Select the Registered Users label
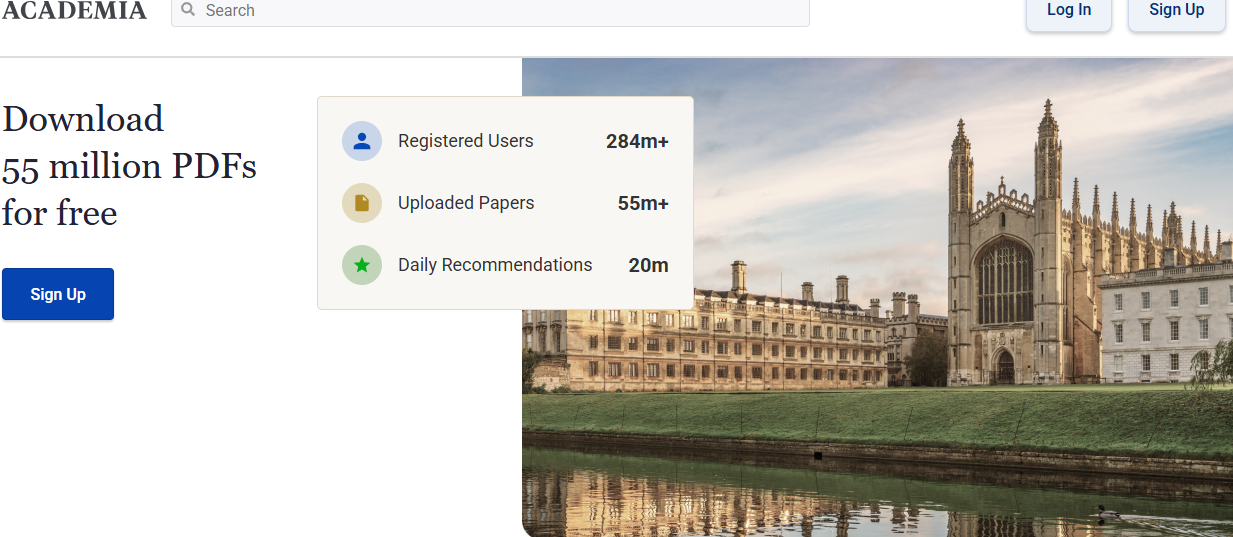Viewport: 1233px width, 537px height. [x=465, y=141]
